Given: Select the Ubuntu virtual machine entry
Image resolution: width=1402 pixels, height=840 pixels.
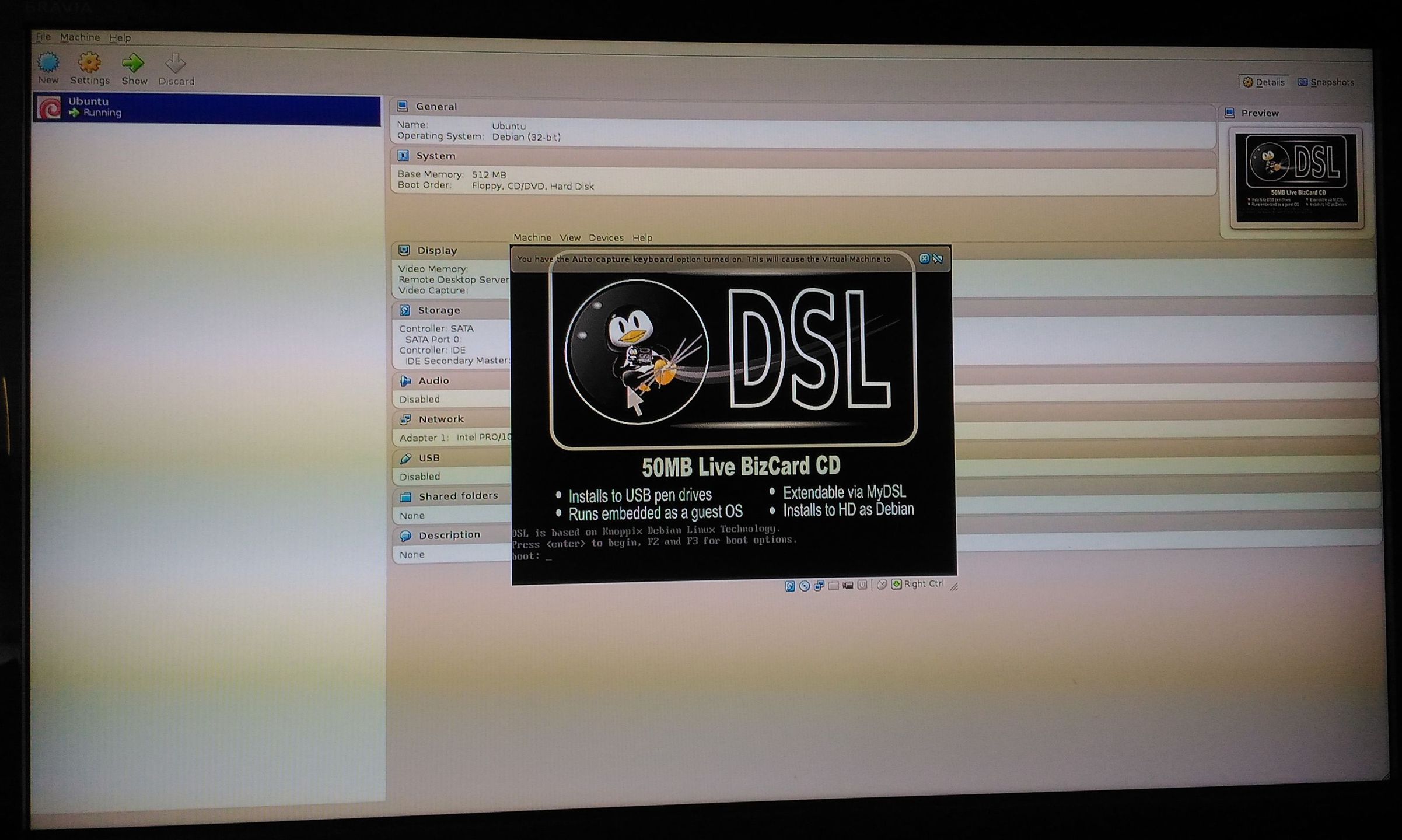Looking at the screenshot, I should point(207,109).
